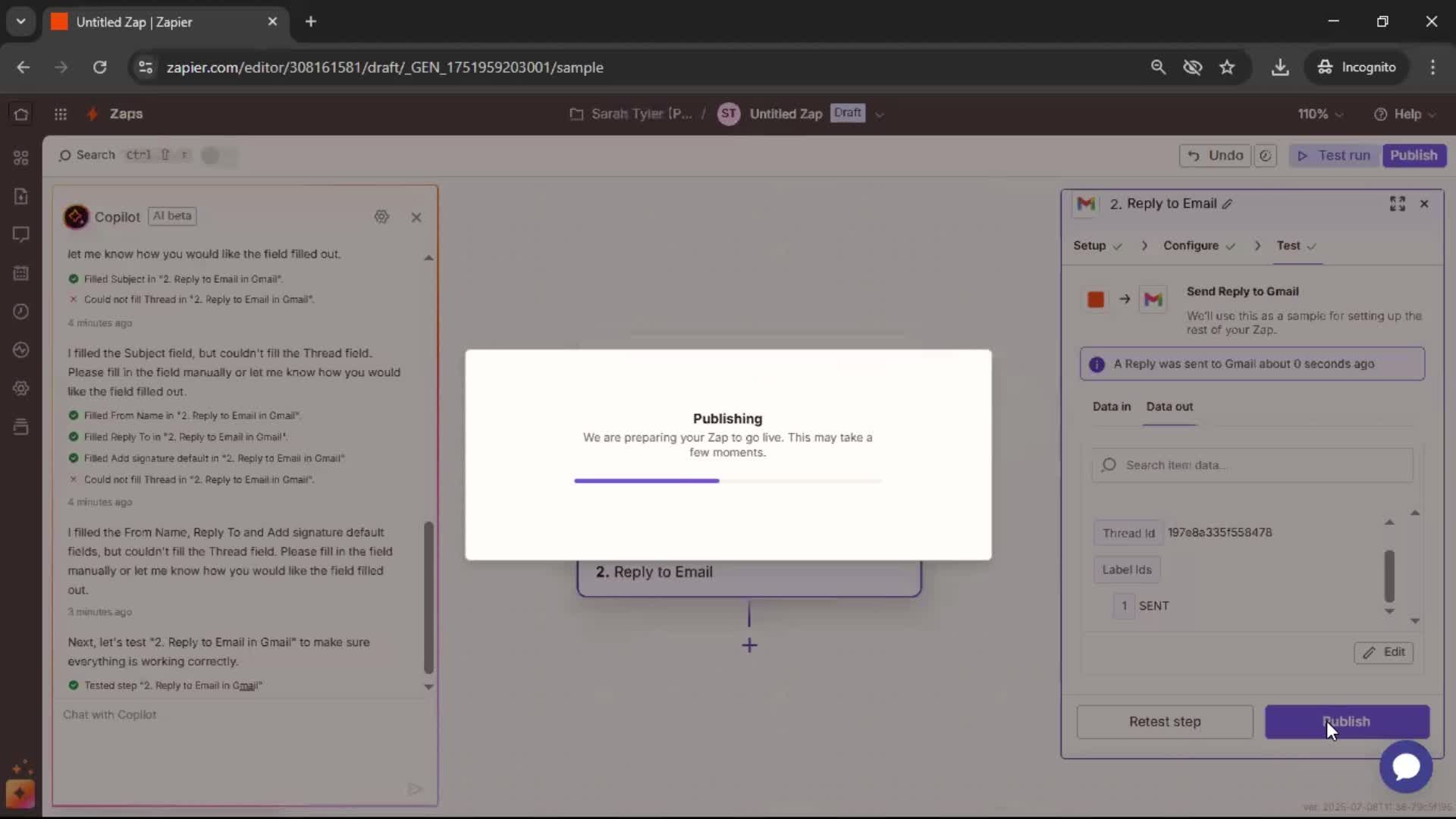Open the history clock icon in left sidebar
The height and width of the screenshot is (819, 1456).
[x=21, y=312]
